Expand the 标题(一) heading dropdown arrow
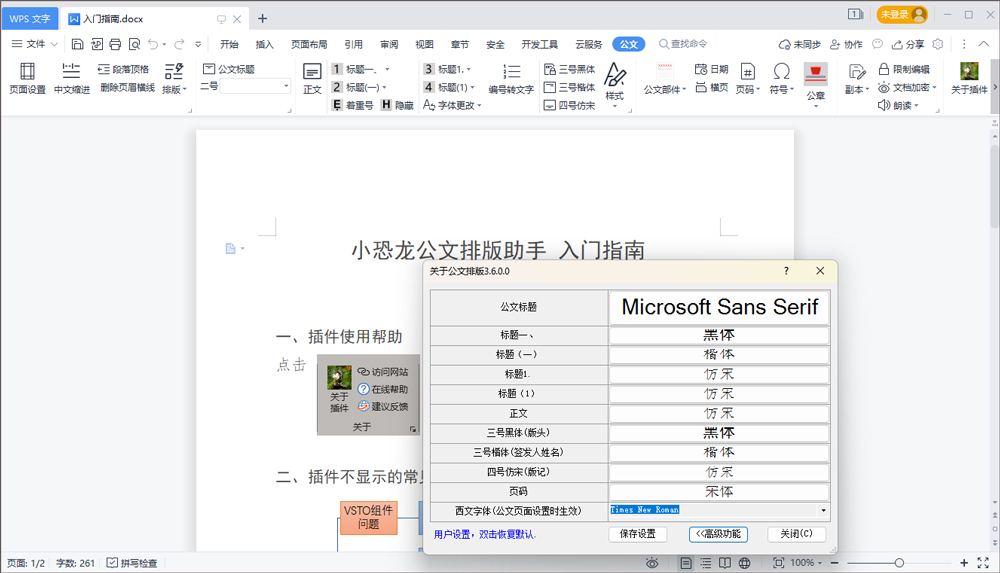Screen dimensions: 1000x573 (x=385, y=87)
